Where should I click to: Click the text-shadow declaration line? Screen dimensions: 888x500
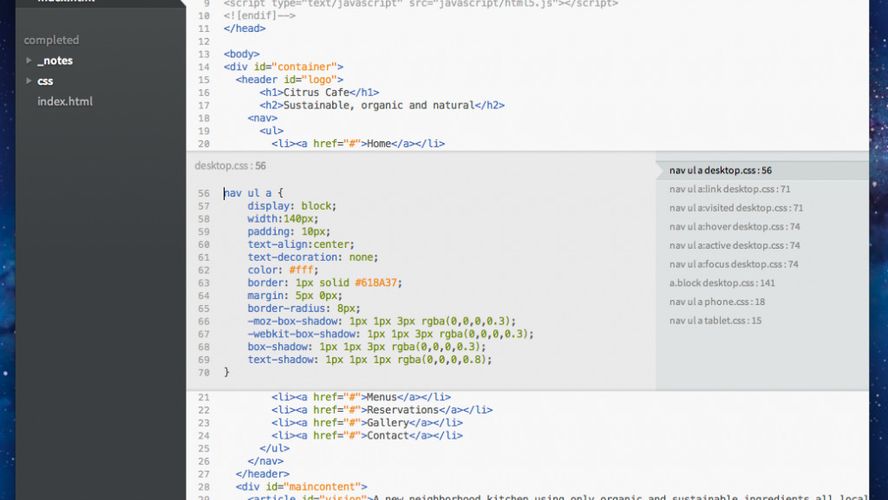370,360
